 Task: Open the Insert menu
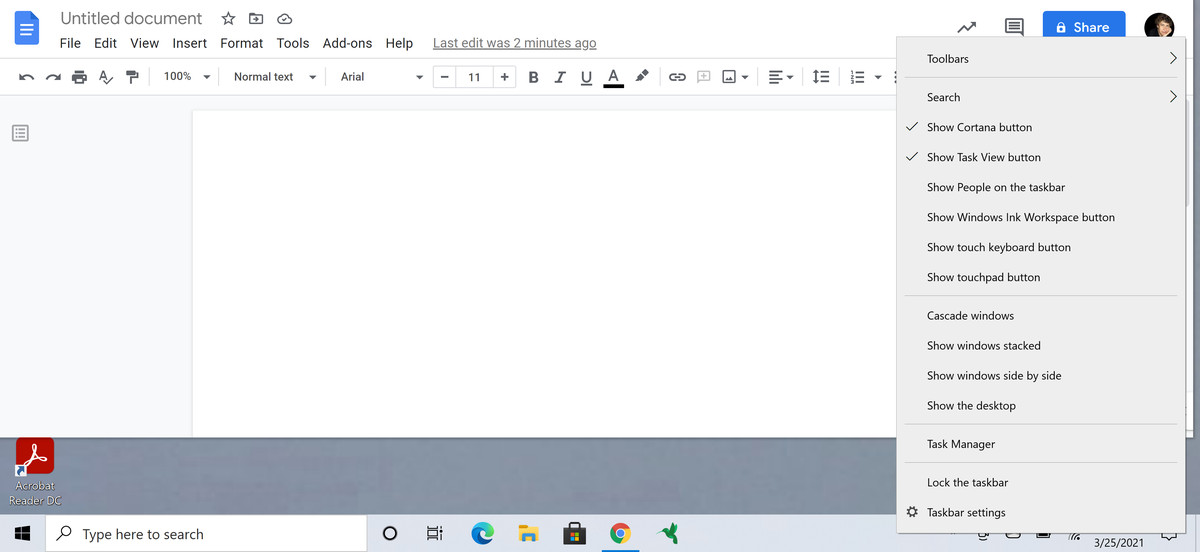coord(189,43)
